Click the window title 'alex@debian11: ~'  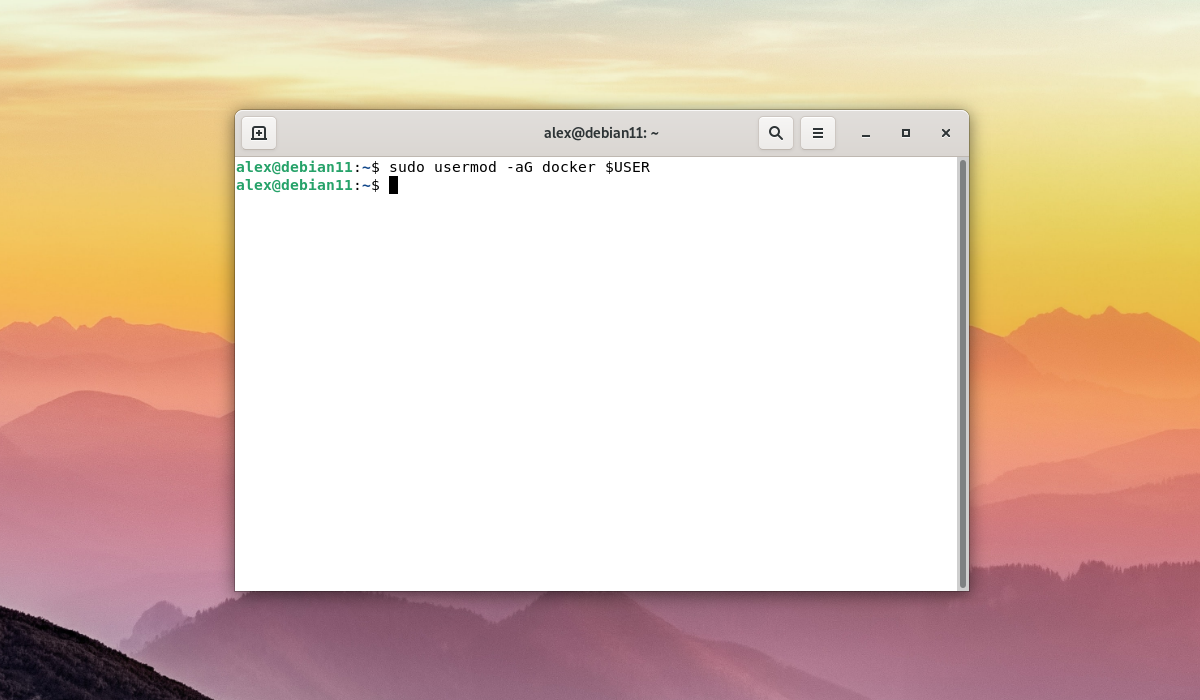pos(601,133)
